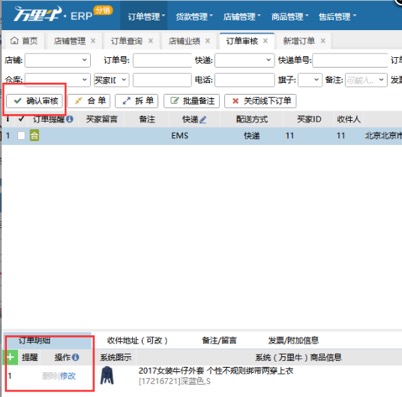Click the info icon next to 订单提醒
Image resolution: width=402 pixels, height=397 pixels.
click(69, 119)
